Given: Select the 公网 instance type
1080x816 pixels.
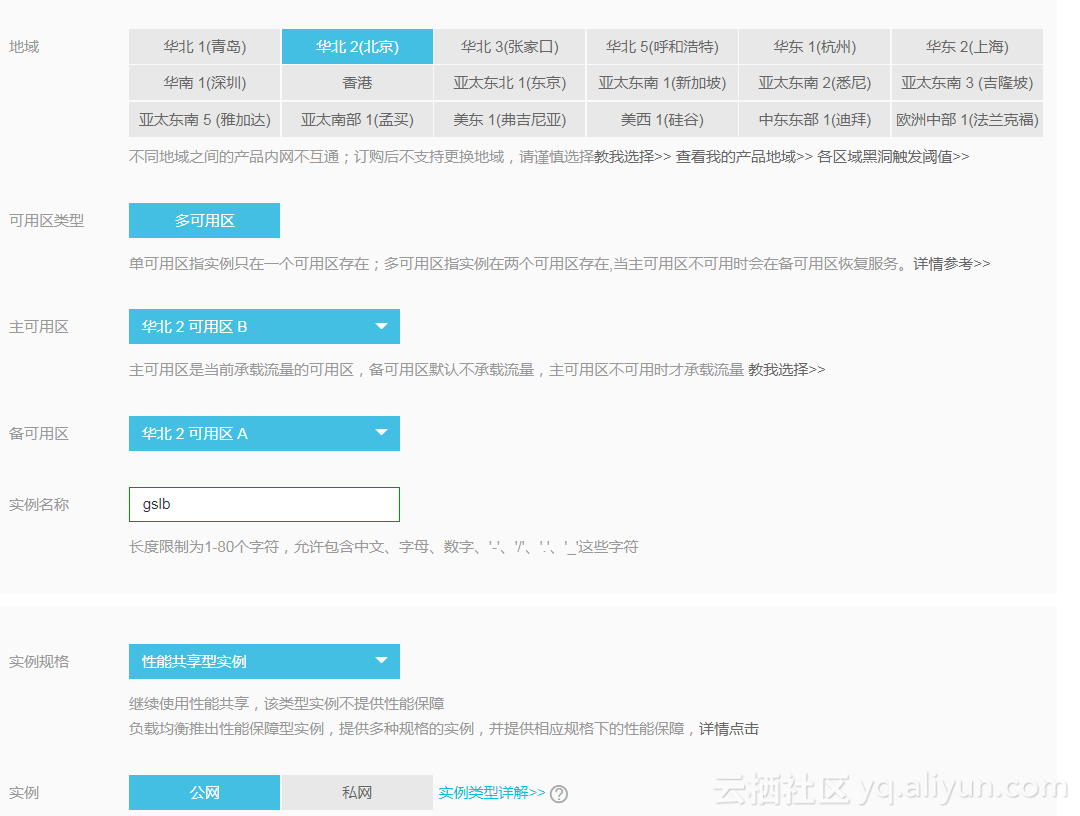Looking at the screenshot, I should pos(205,793).
